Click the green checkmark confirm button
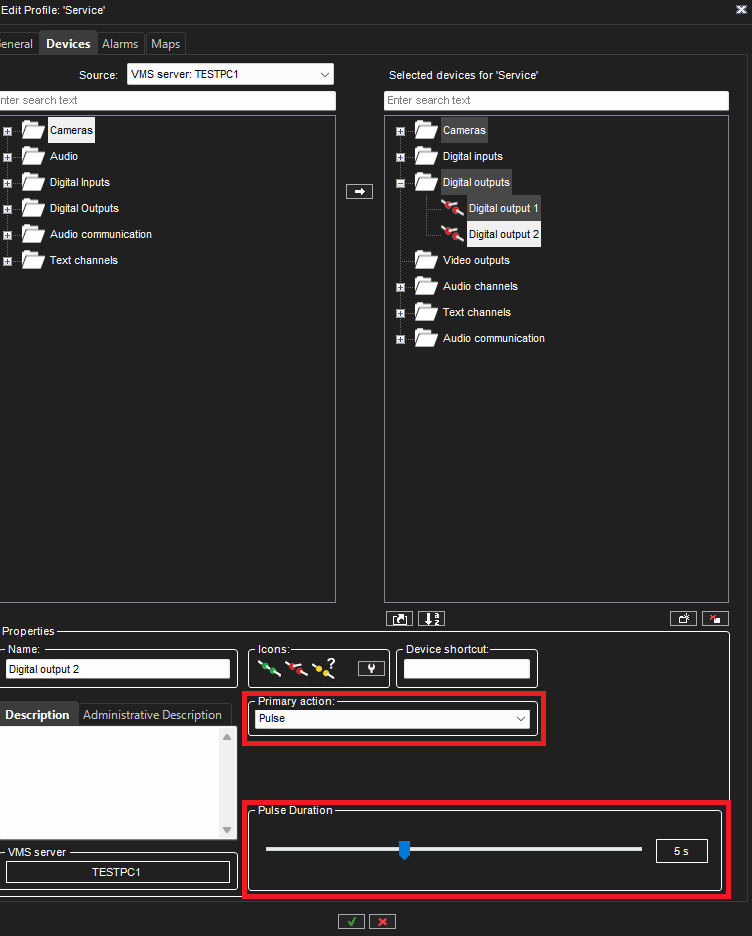 pos(351,921)
